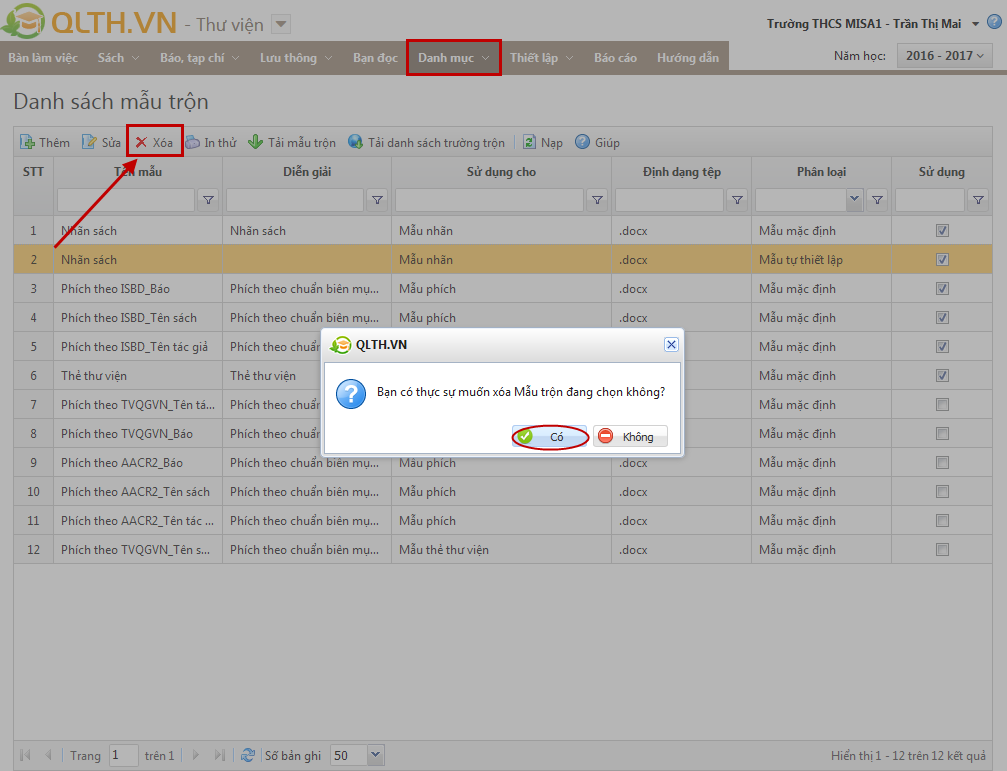The height and width of the screenshot is (771, 1007).
Task: Click the Sử dụng cho filter text field
Action: point(489,200)
